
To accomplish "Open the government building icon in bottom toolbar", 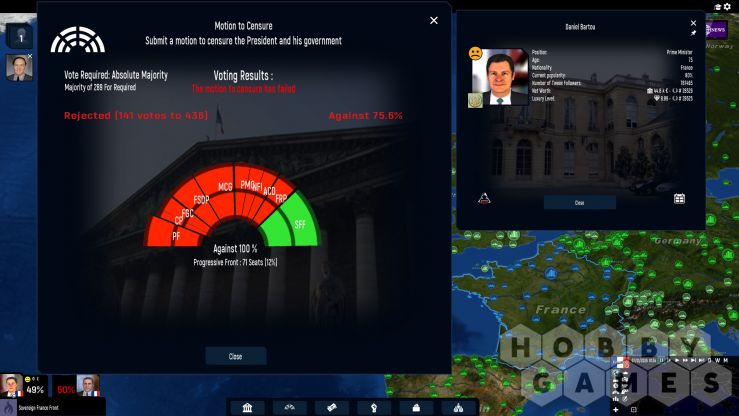I will coord(247,408).
